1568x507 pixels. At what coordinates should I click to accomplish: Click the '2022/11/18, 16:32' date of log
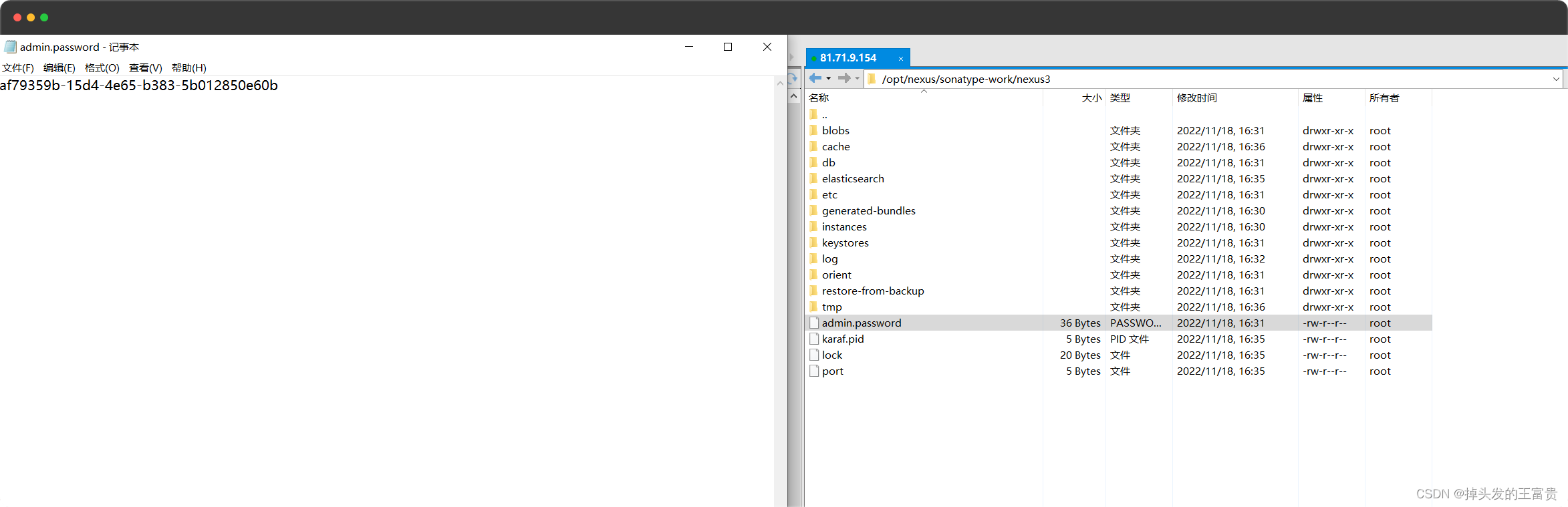(1221, 259)
